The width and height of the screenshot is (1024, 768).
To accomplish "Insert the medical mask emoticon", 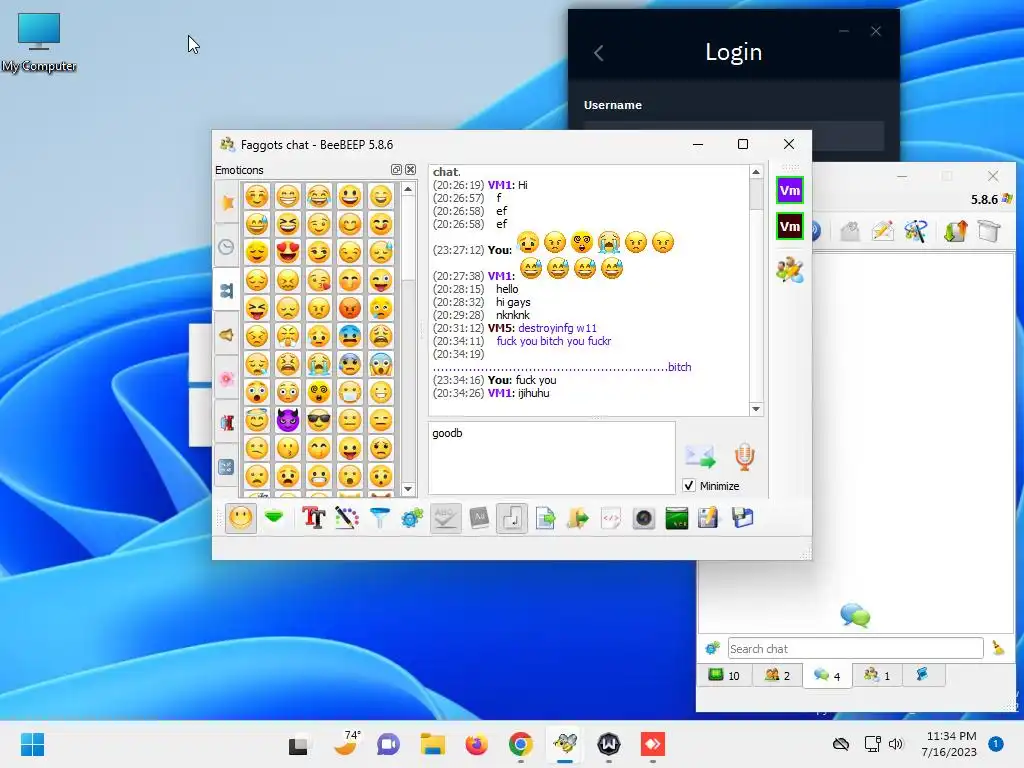I will click(x=349, y=392).
